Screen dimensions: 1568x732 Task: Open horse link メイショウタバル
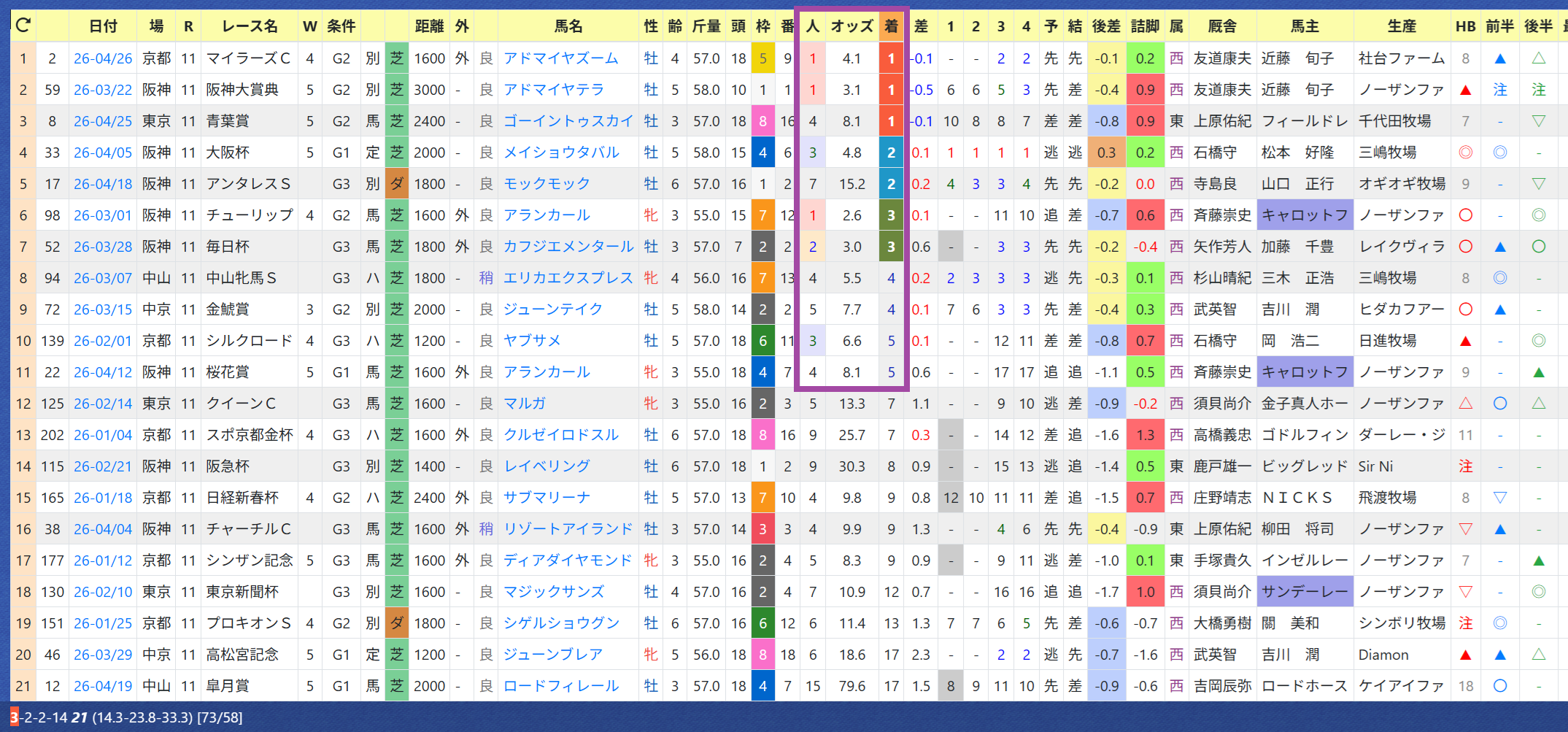(561, 153)
